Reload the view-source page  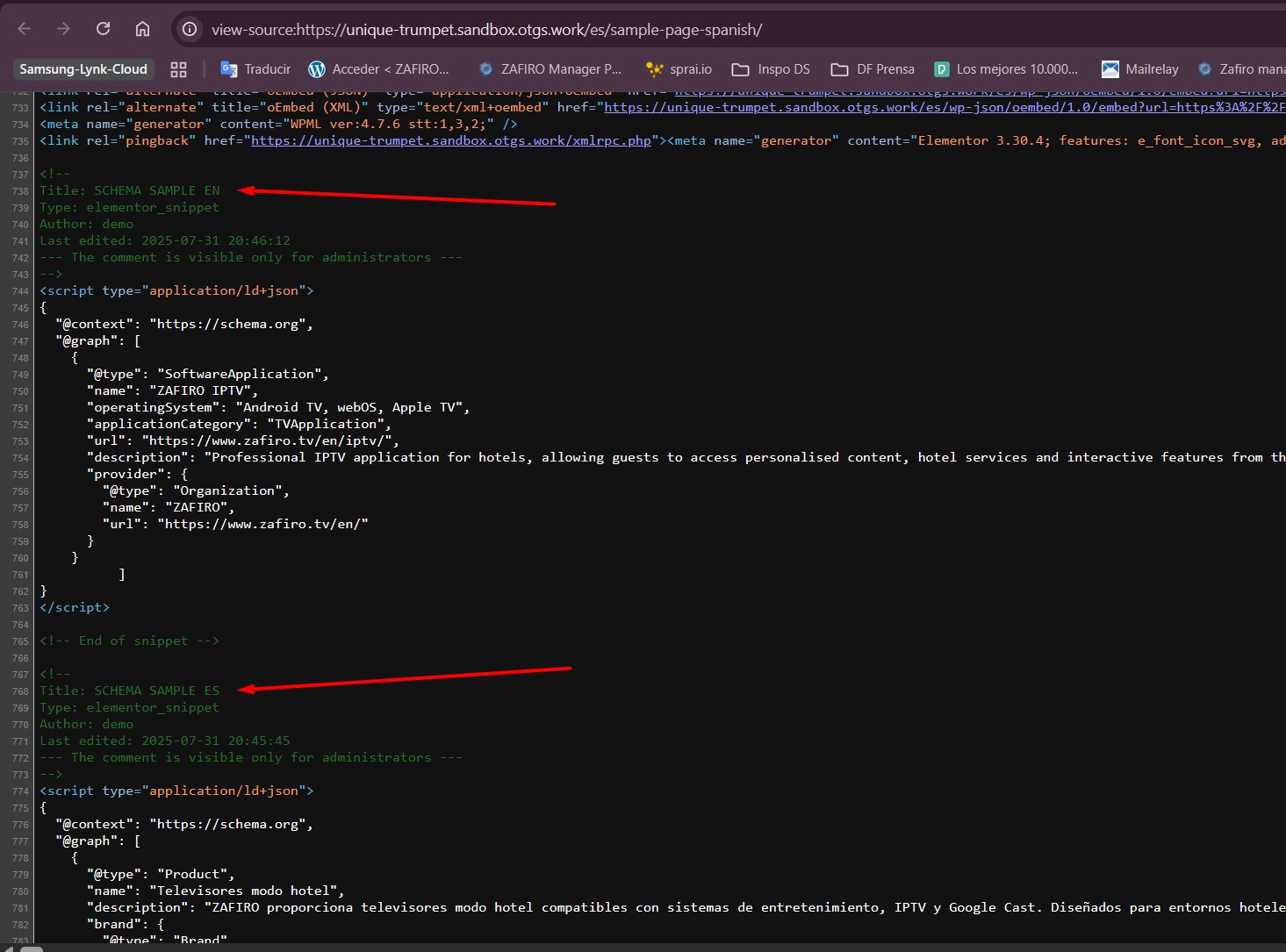coord(103,29)
